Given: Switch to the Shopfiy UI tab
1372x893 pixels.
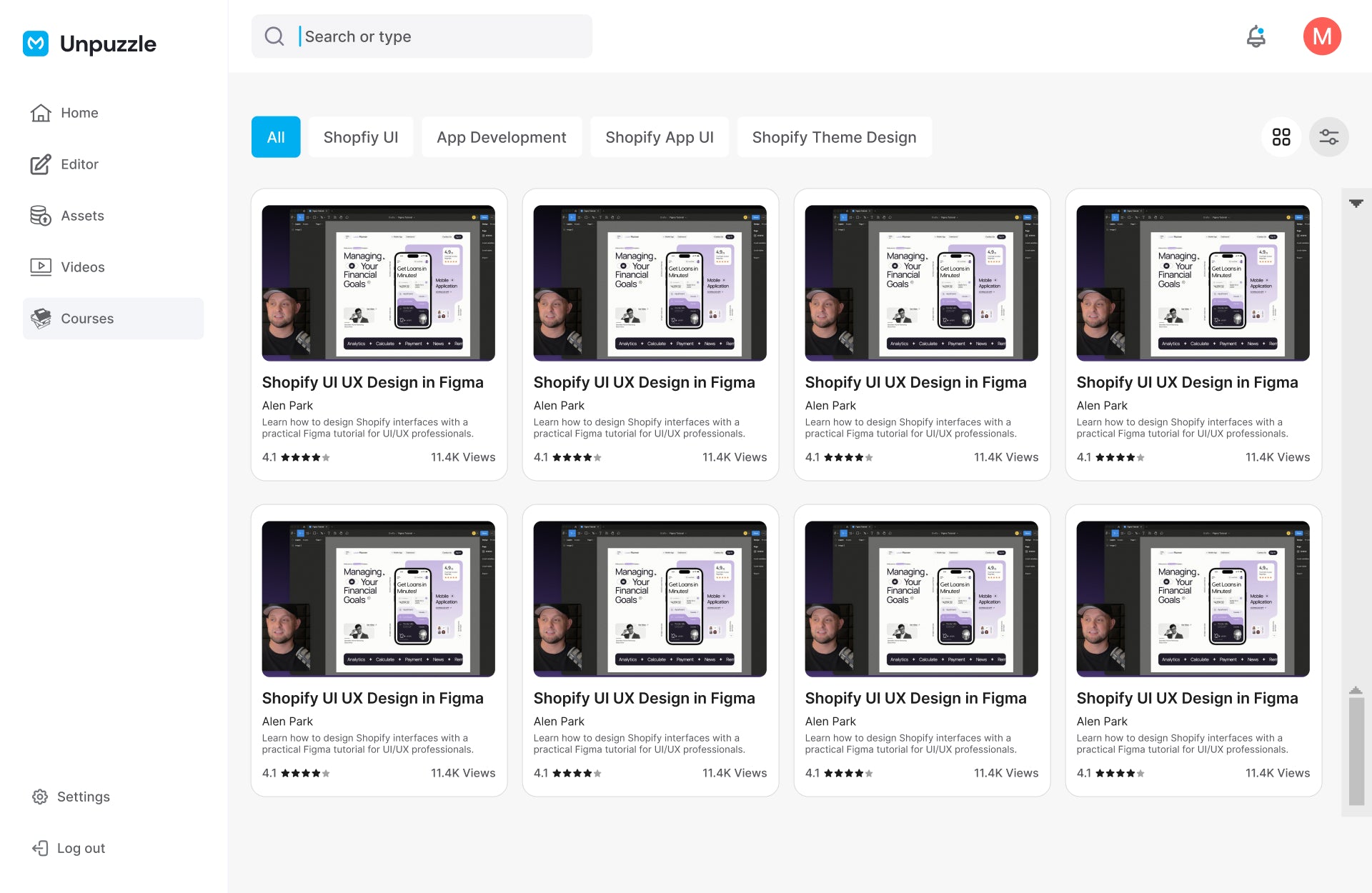Looking at the screenshot, I should tap(361, 137).
